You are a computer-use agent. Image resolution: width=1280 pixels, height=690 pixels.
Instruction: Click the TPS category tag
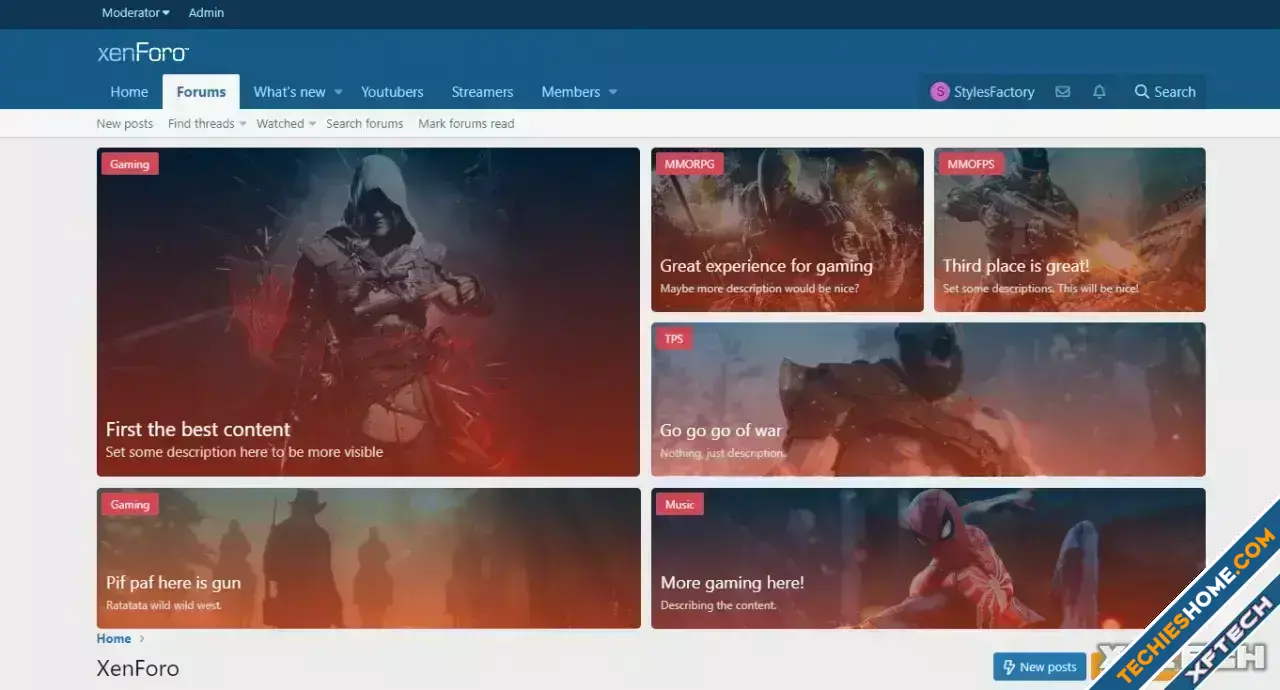point(674,339)
